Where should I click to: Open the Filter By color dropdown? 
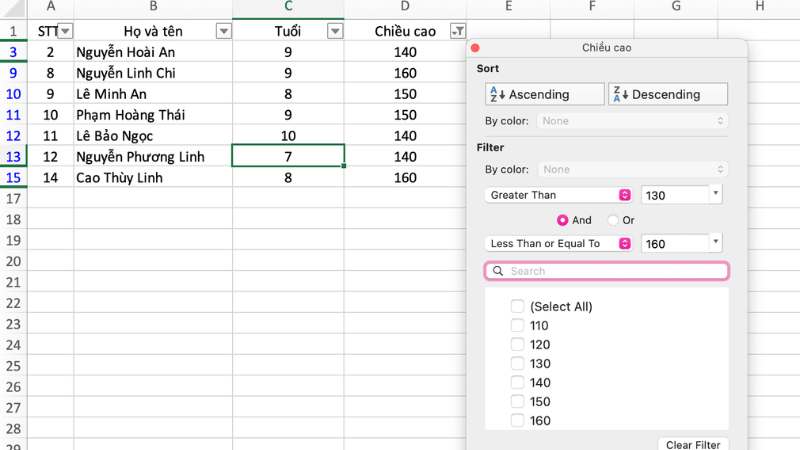(x=632, y=169)
